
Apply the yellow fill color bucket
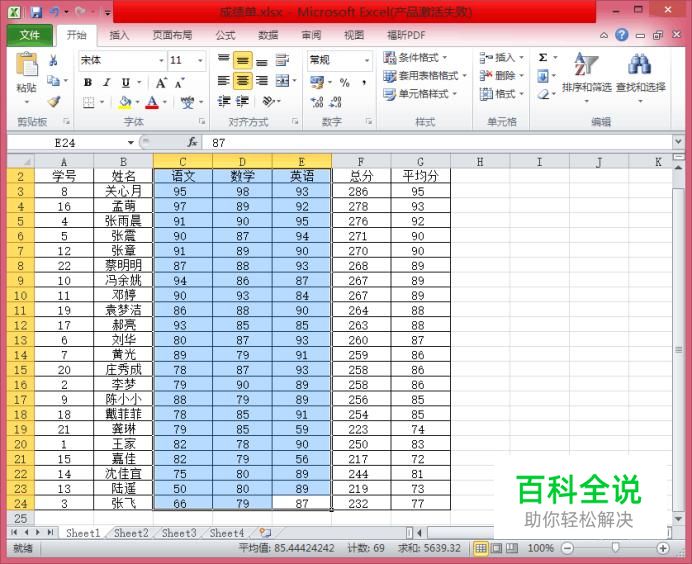[125, 102]
